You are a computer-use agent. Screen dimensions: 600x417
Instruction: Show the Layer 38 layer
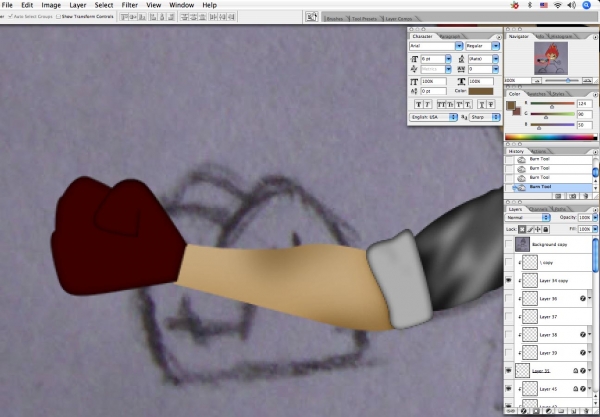click(509, 334)
